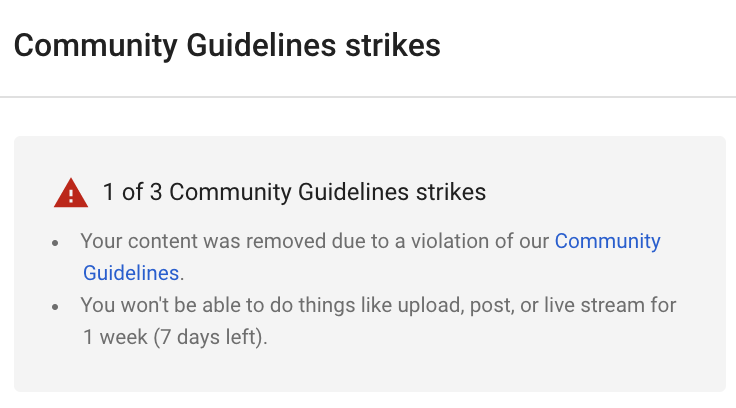Click the horizontal divider below the heading
736x408 pixels.
368,97
